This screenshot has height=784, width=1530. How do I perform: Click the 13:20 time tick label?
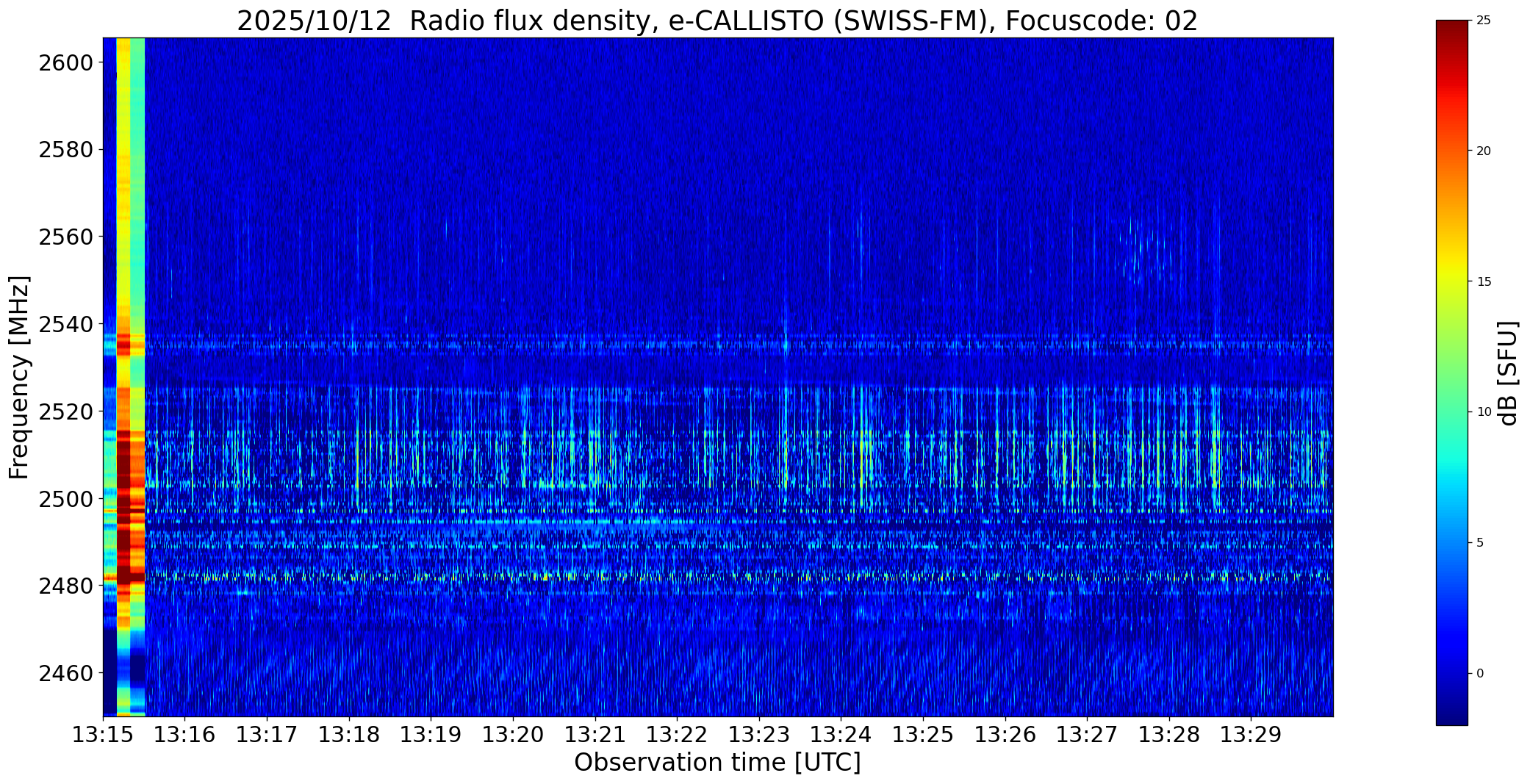click(514, 735)
